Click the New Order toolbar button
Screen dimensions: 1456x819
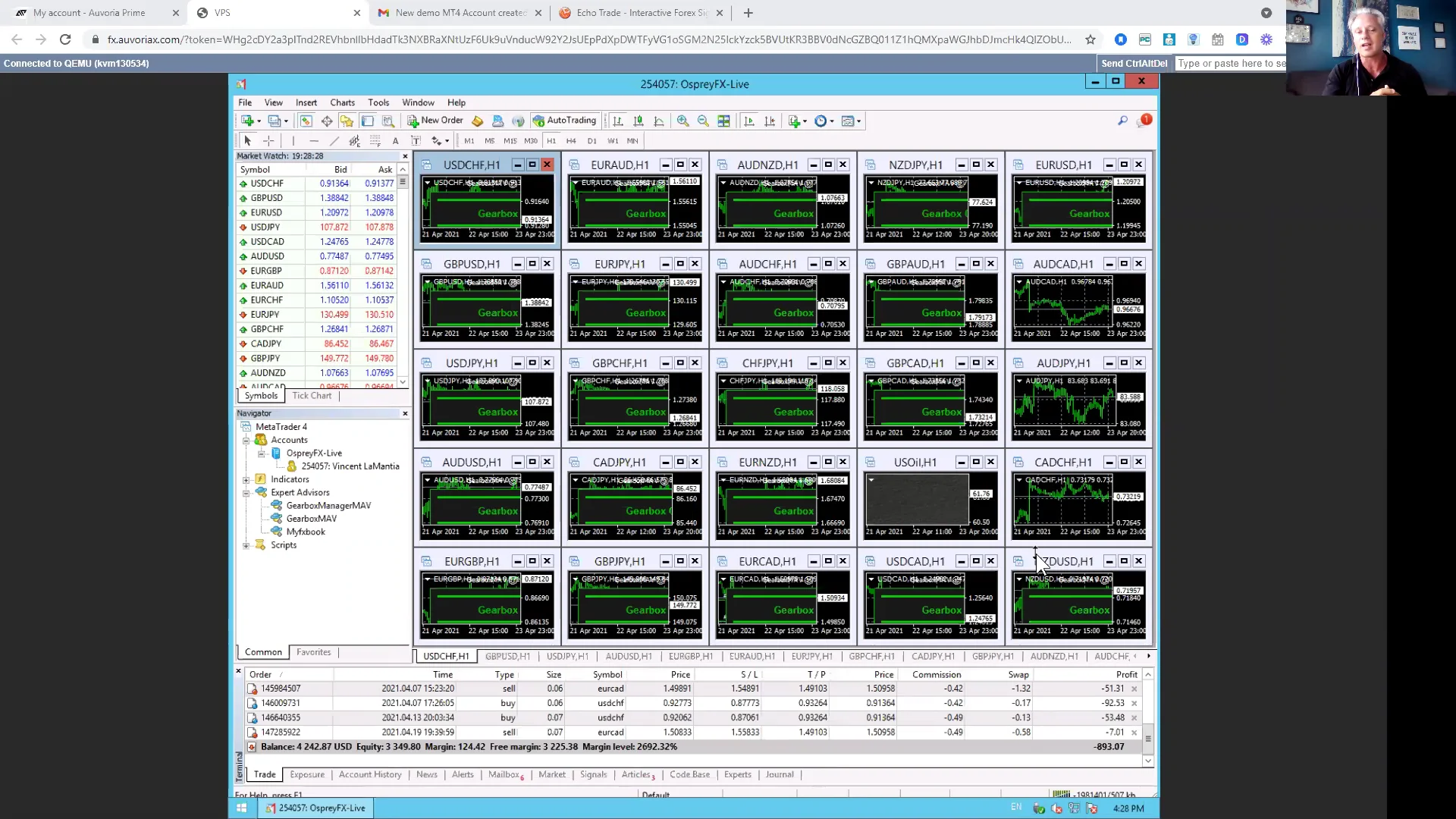pyautogui.click(x=435, y=121)
